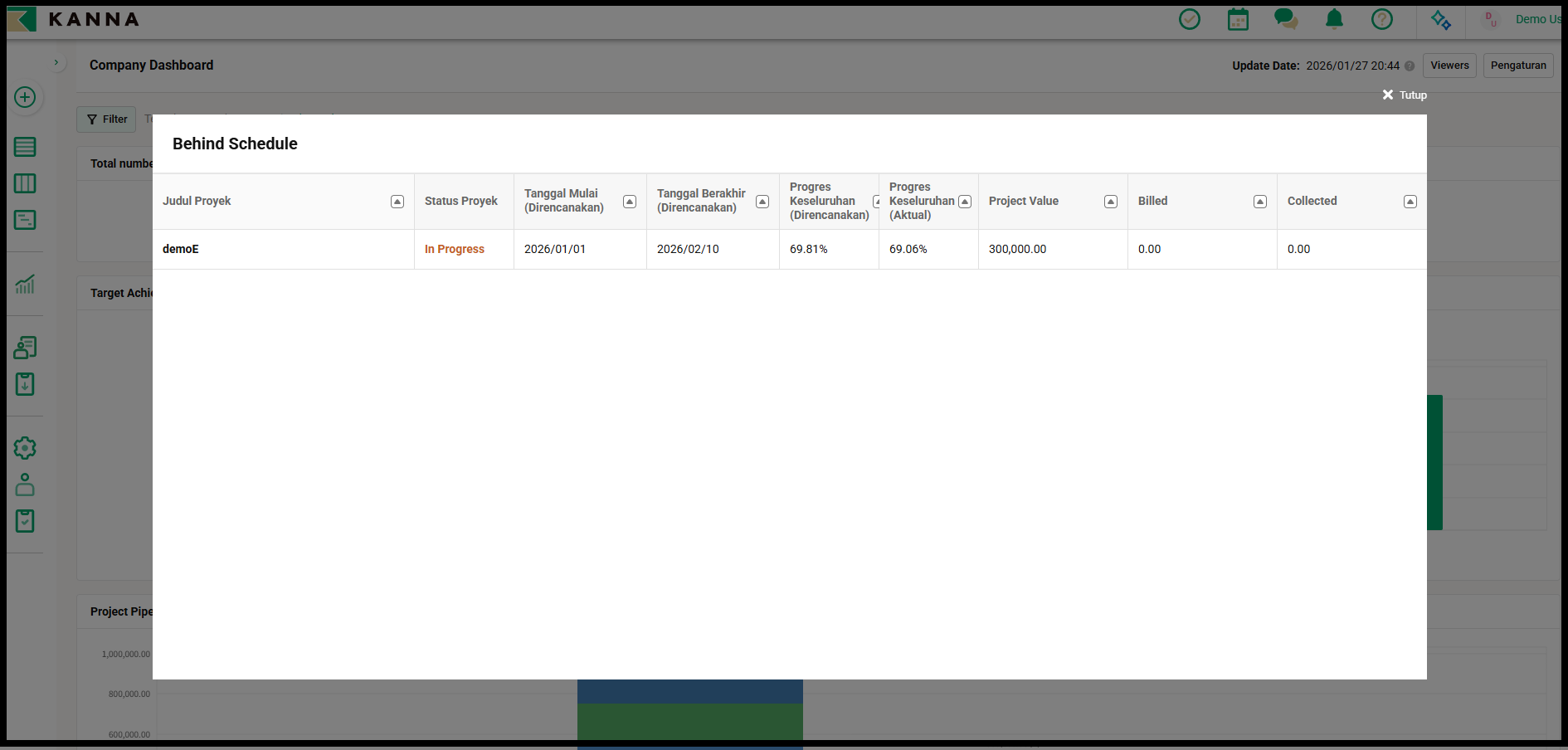This screenshot has height=750, width=1568.
Task: Click the notification bell icon
Action: 1334,19
